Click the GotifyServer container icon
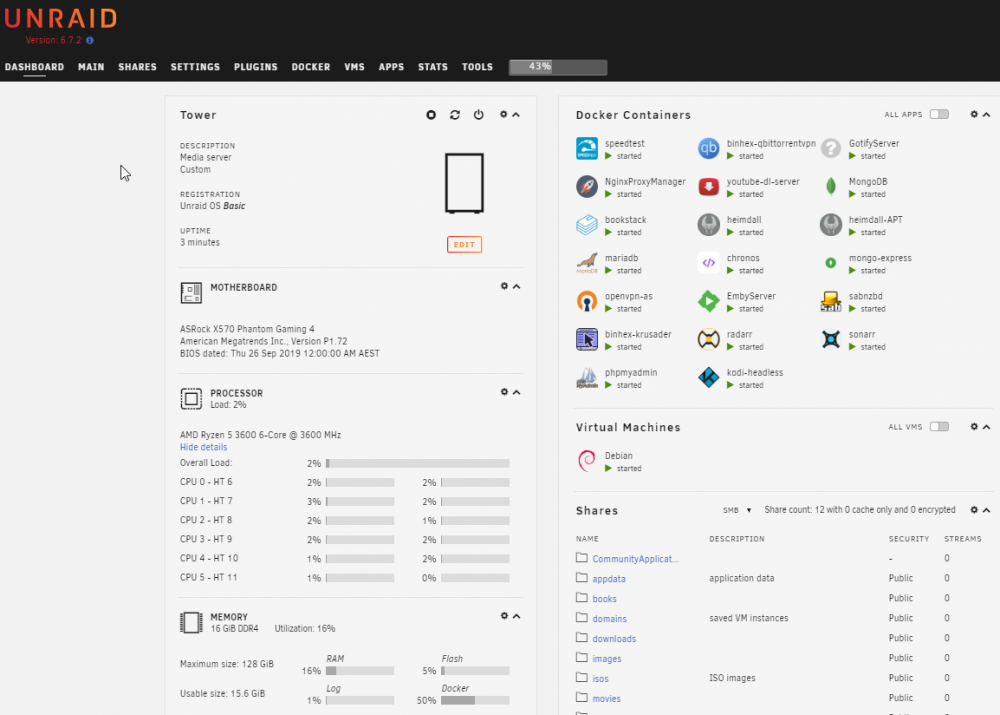This screenshot has width=1000, height=715. coord(830,149)
